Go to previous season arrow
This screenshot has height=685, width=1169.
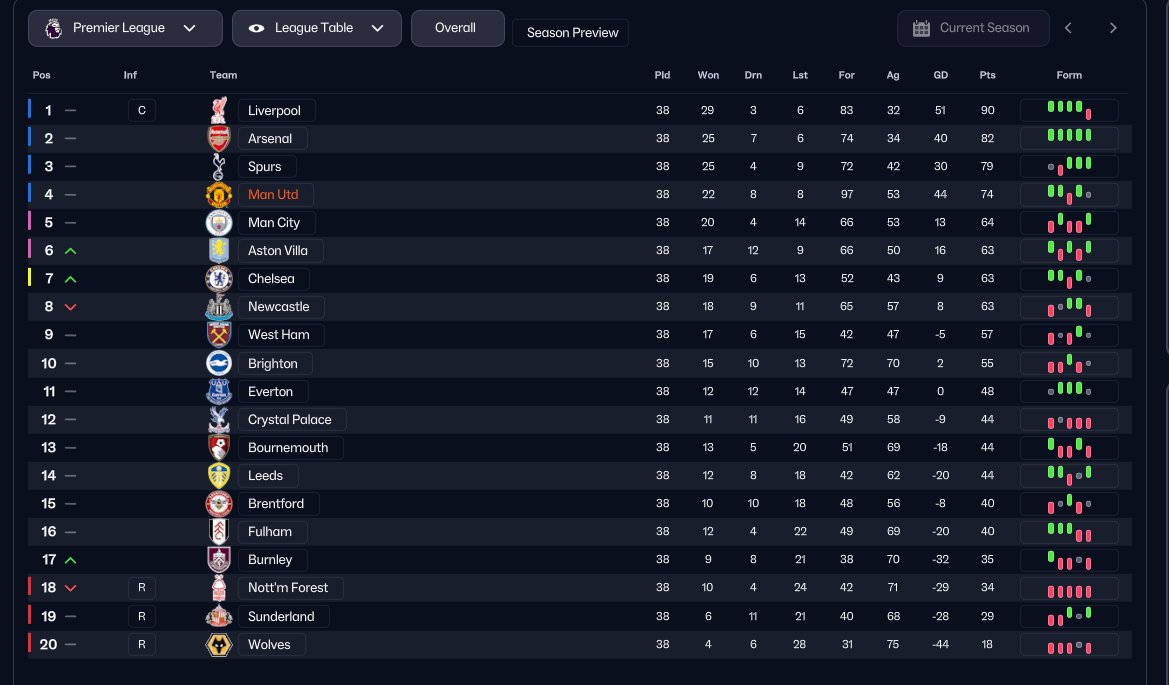1068,28
